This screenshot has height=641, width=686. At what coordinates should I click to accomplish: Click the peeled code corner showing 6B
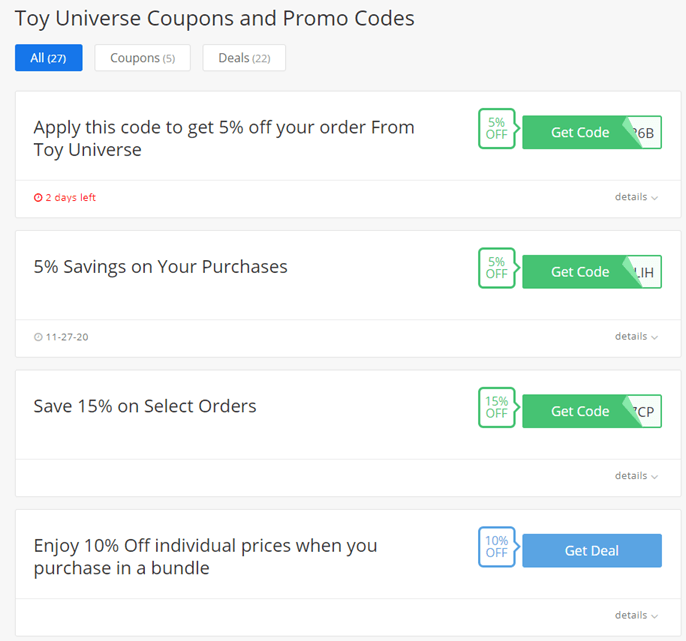pos(643,133)
